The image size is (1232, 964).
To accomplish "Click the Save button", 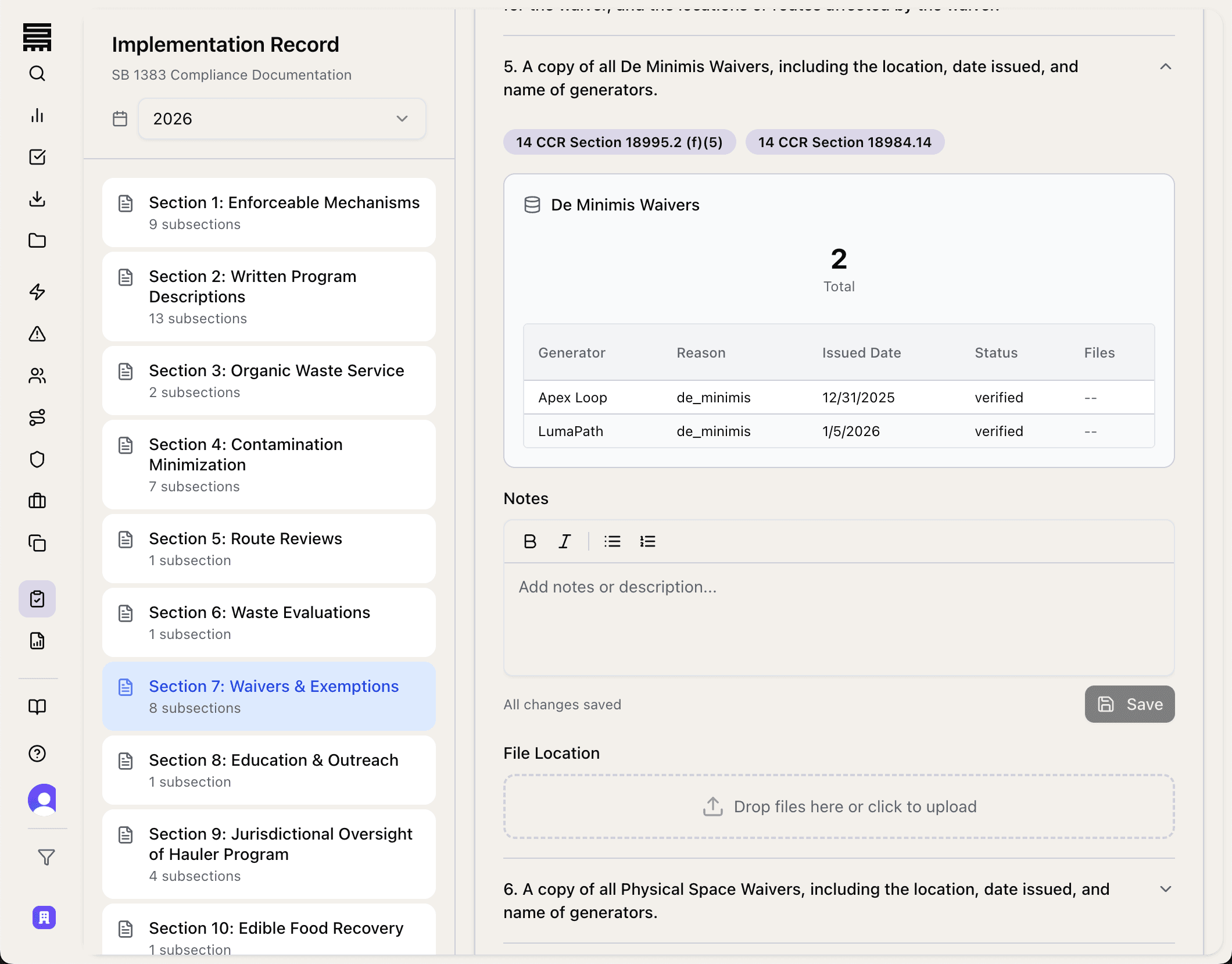I will tap(1129, 704).
